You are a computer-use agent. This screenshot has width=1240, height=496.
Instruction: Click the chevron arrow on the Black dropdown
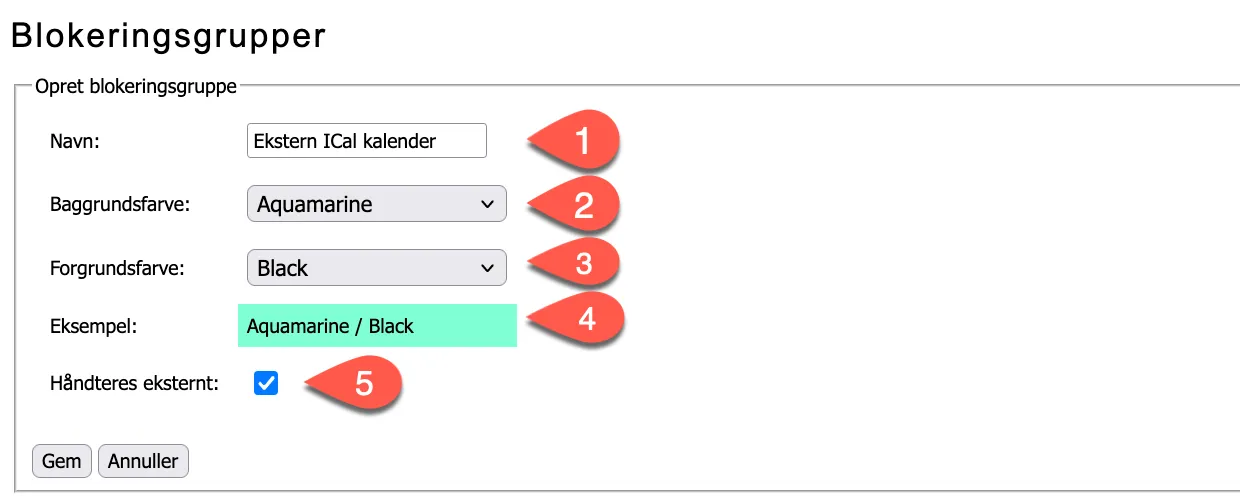[487, 268]
